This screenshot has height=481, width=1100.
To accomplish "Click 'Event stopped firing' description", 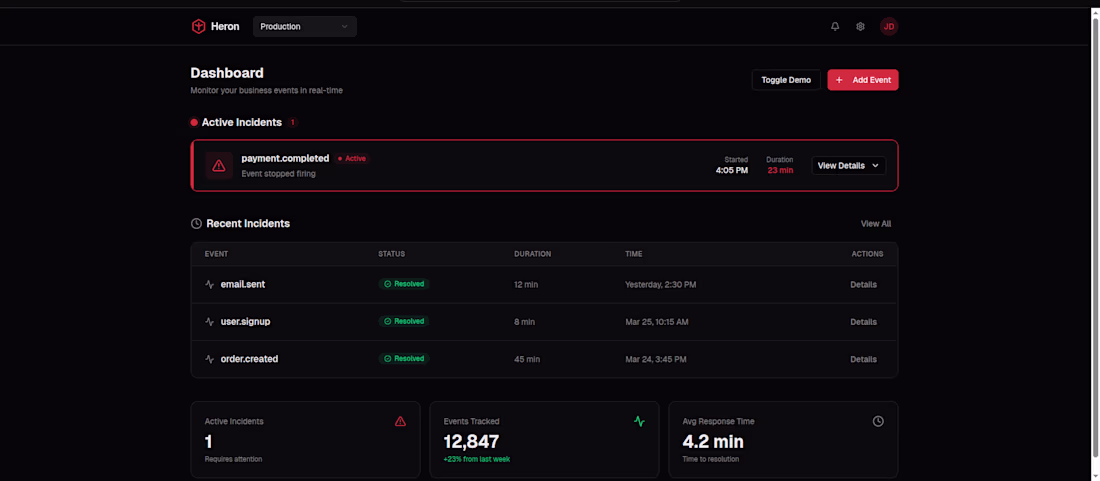I will point(279,174).
